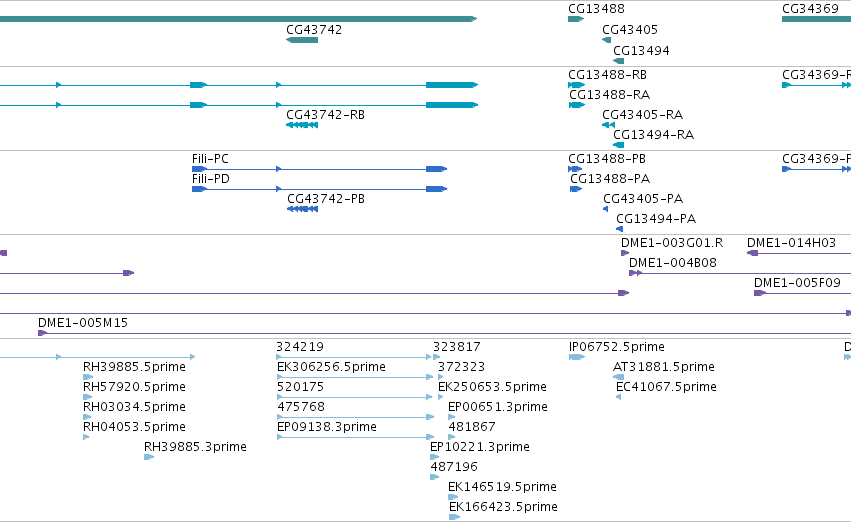Image resolution: width=851 pixels, height=522 pixels.
Task: Select the 487196 feature label
Action: coord(454,468)
